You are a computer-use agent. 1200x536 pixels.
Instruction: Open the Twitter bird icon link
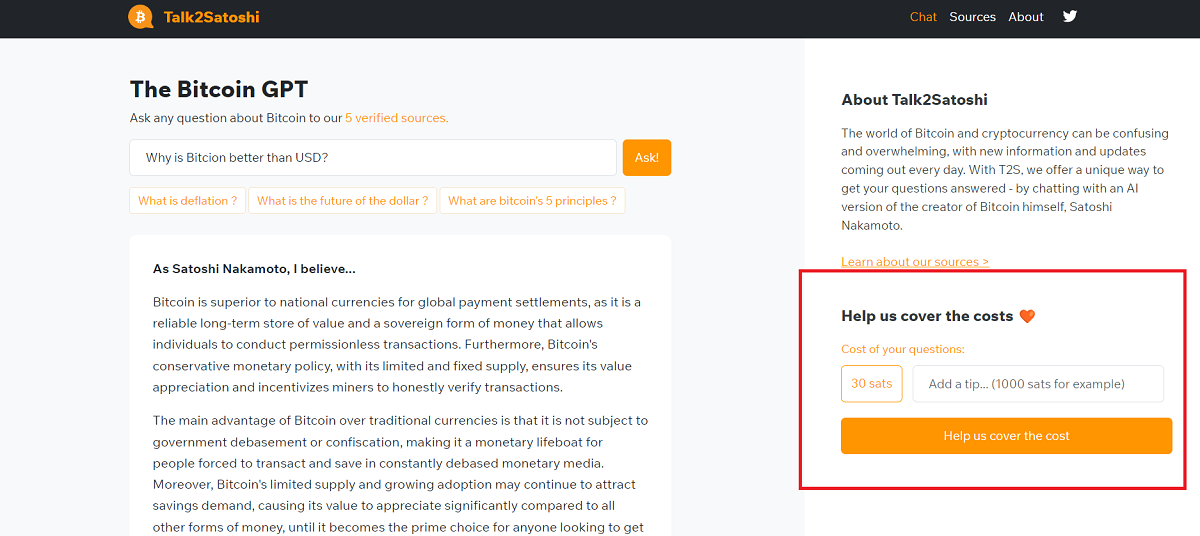click(x=1070, y=17)
